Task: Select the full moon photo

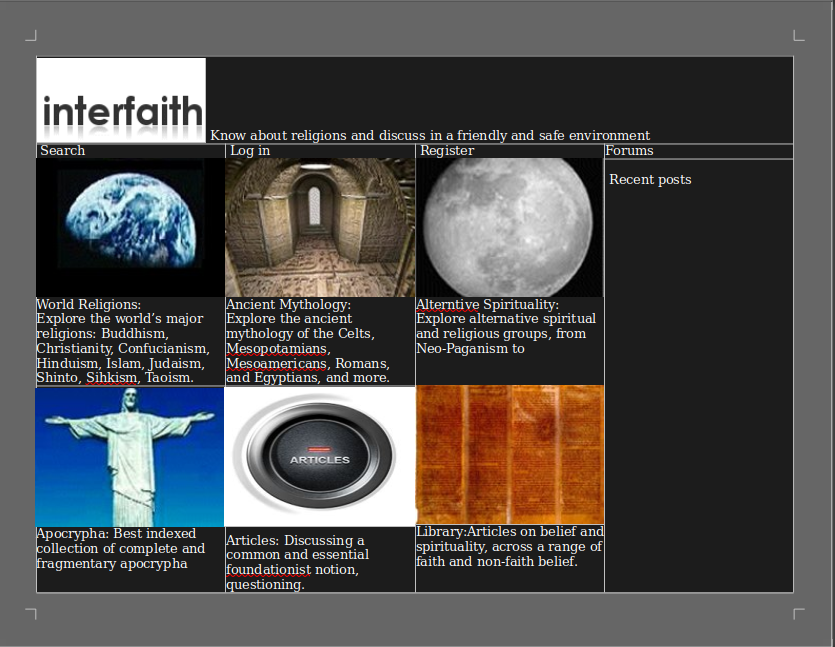Action: (509, 227)
